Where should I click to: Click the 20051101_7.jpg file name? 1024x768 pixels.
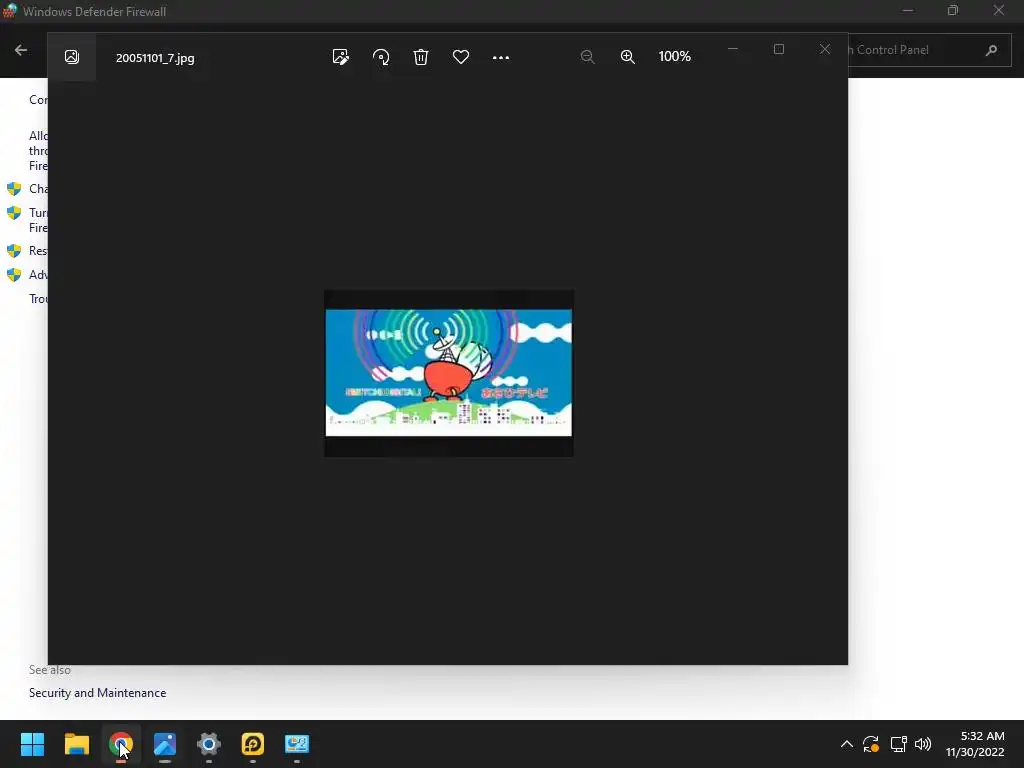tap(155, 58)
